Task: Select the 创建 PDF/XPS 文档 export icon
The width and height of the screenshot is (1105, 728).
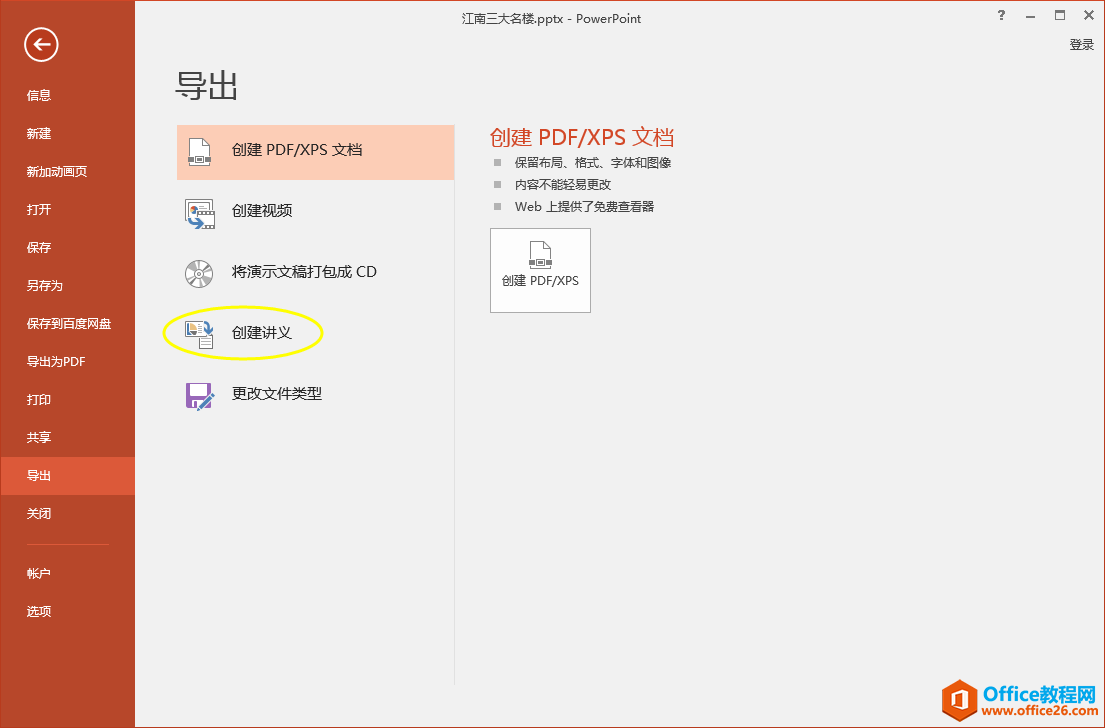Action: (x=199, y=151)
